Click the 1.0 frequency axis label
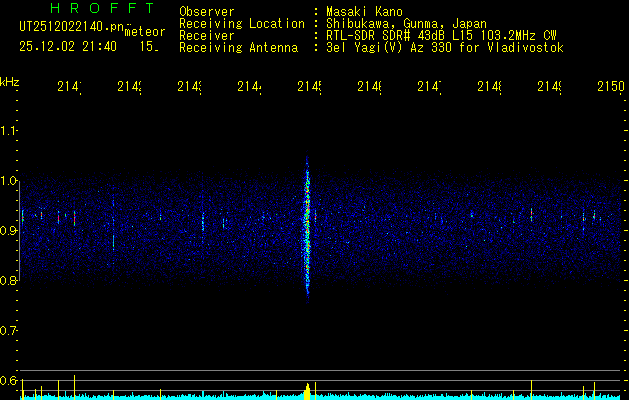Image resolution: width=629 pixels, height=400 pixels. 8,181
